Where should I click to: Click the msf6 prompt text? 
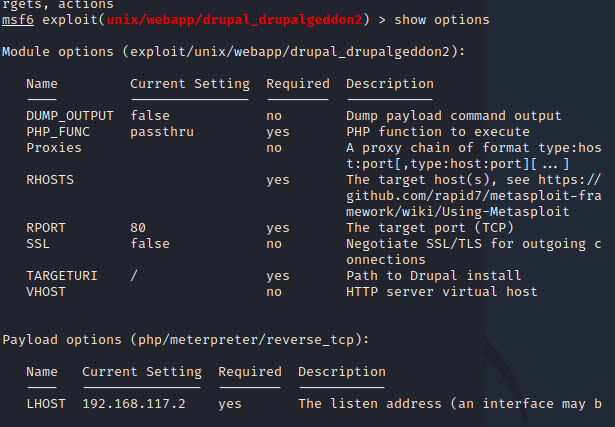click(18, 20)
